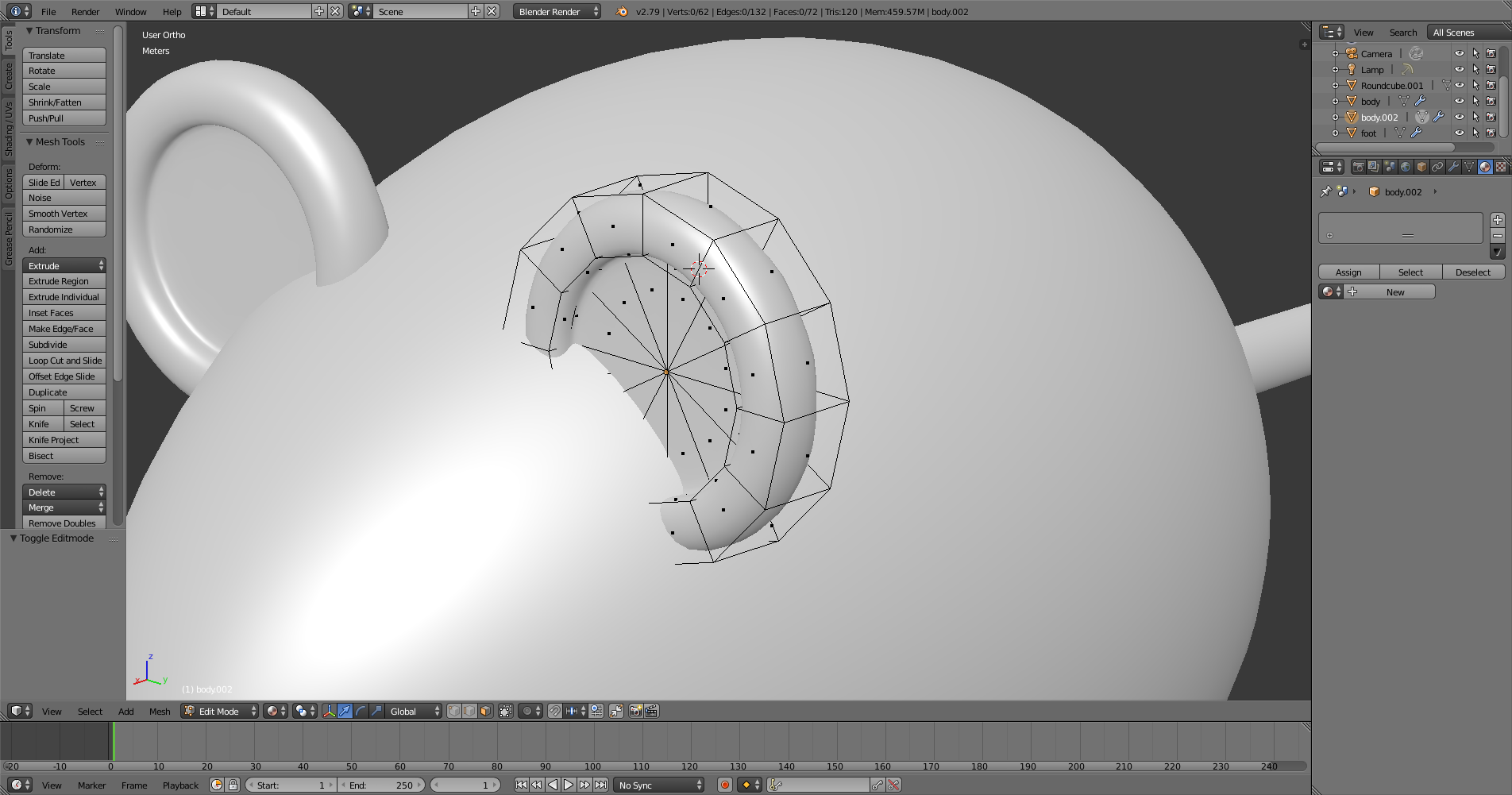The height and width of the screenshot is (795, 1512).
Task: Click the Assign material button
Action: click(x=1348, y=272)
